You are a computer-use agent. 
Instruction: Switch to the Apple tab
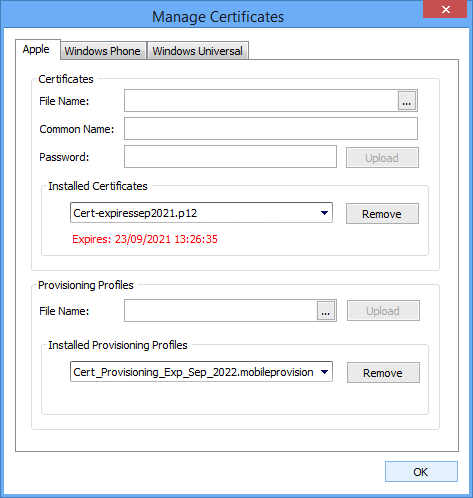point(37,50)
